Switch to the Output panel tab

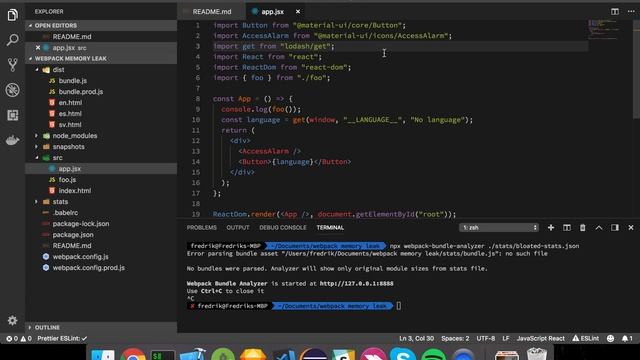pos(238,228)
